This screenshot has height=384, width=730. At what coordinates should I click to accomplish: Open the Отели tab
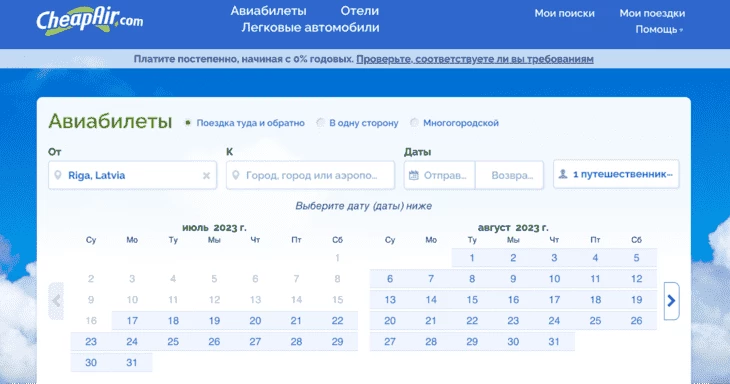coord(359,11)
